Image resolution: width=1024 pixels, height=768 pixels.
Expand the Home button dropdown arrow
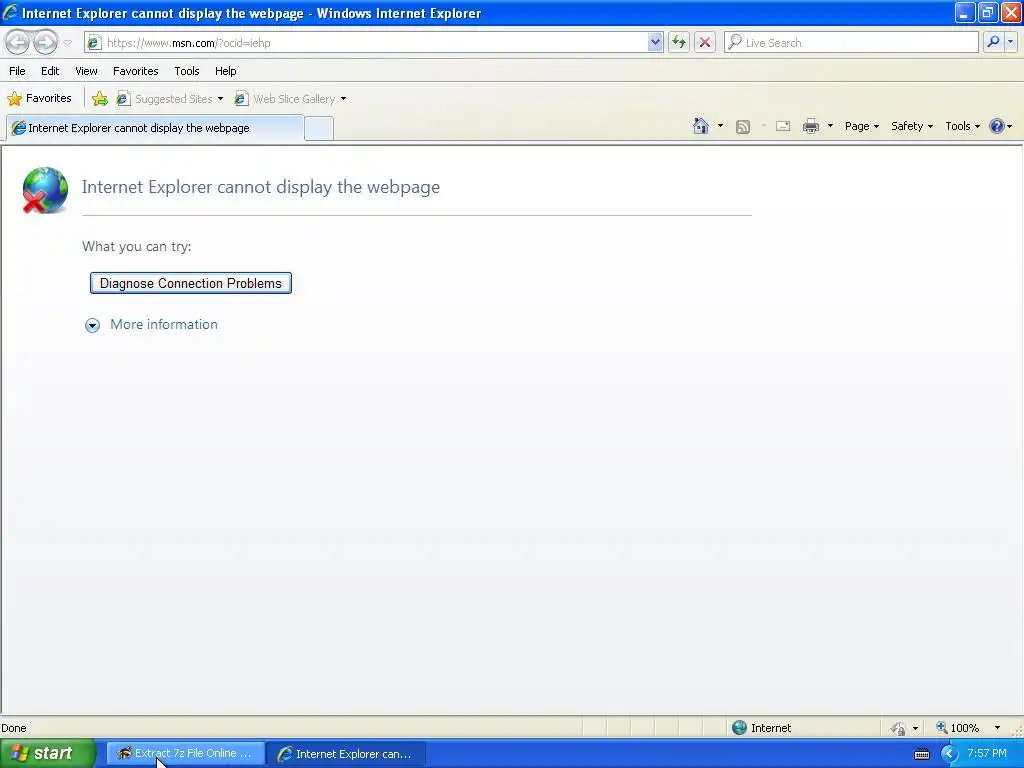(720, 126)
